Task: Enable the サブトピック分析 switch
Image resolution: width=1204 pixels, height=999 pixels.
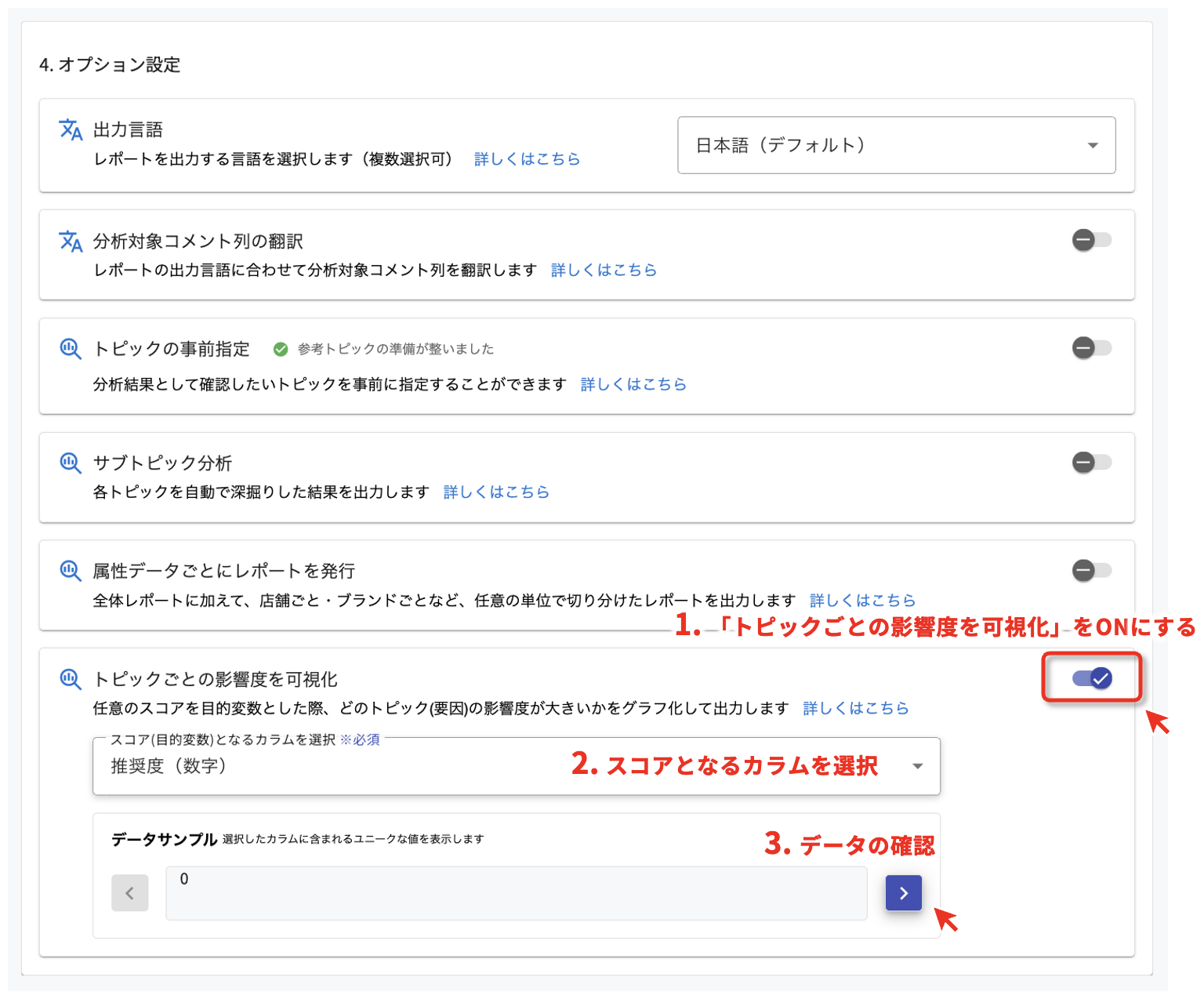Action: 1092,462
